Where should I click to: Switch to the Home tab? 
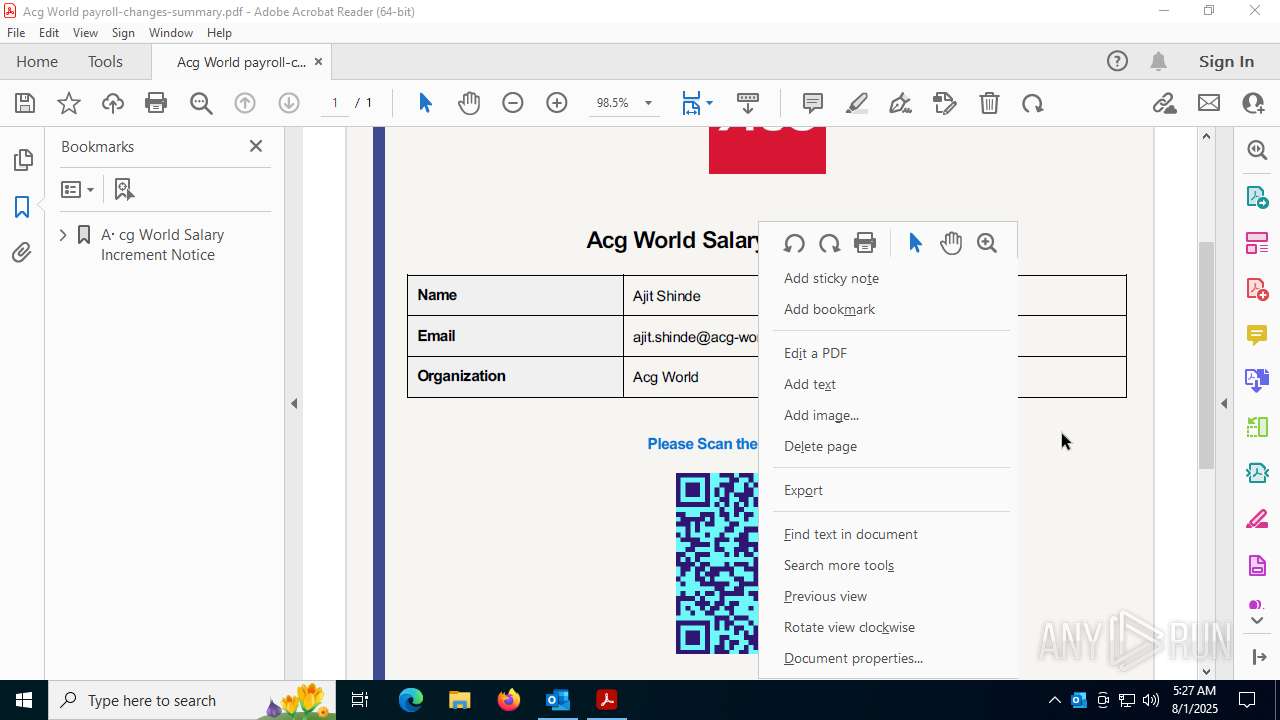point(37,61)
